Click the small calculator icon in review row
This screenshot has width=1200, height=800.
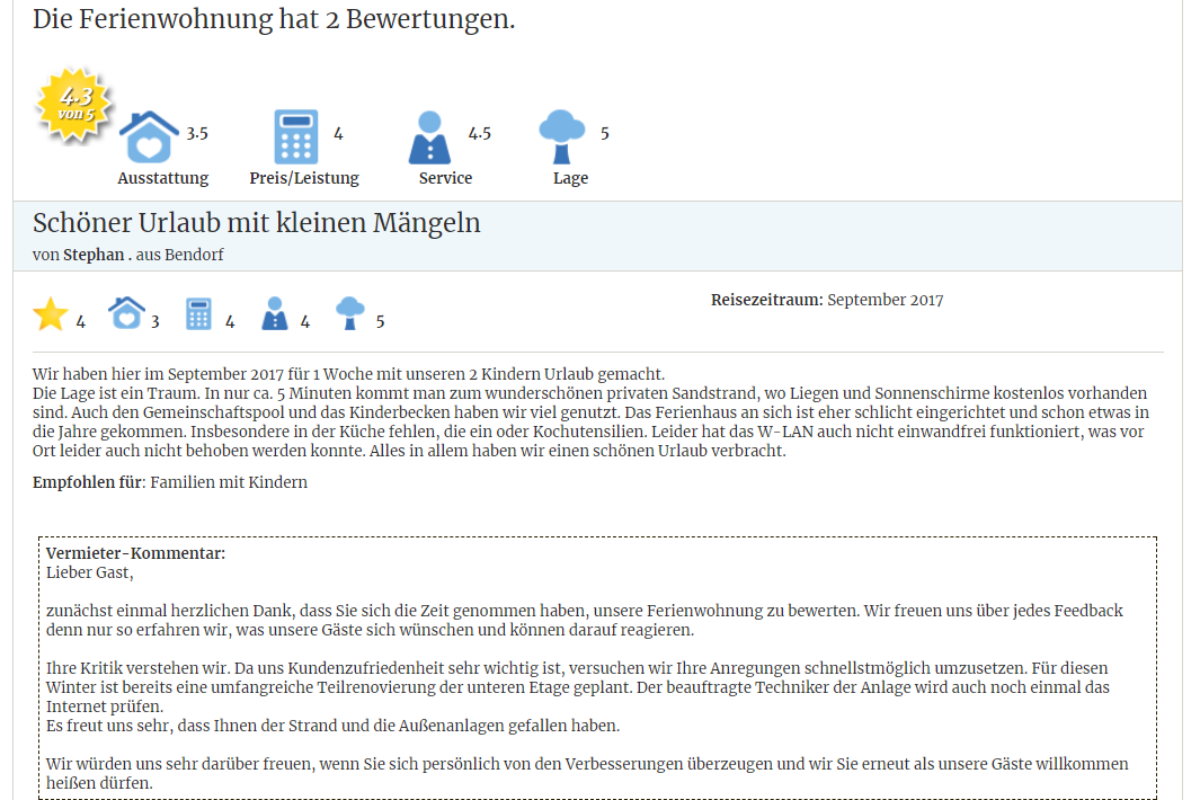click(199, 314)
